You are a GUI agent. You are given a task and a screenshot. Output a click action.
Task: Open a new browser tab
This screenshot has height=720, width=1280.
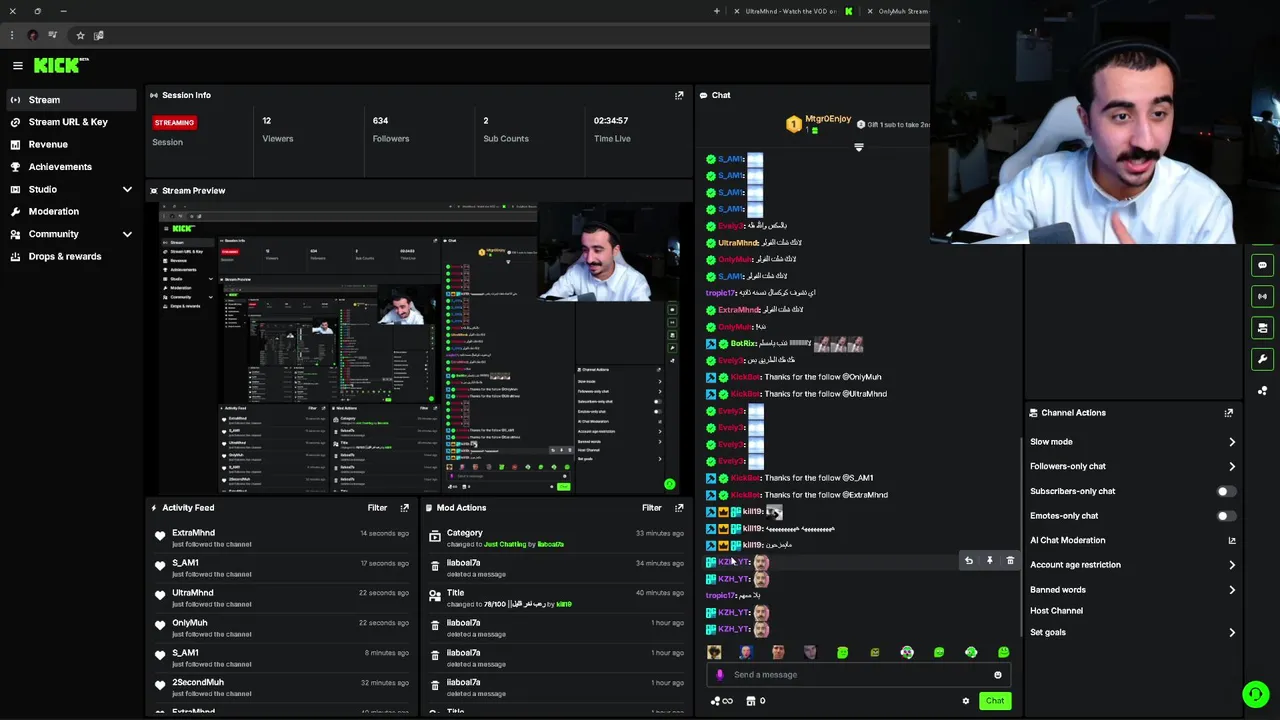[716, 11]
